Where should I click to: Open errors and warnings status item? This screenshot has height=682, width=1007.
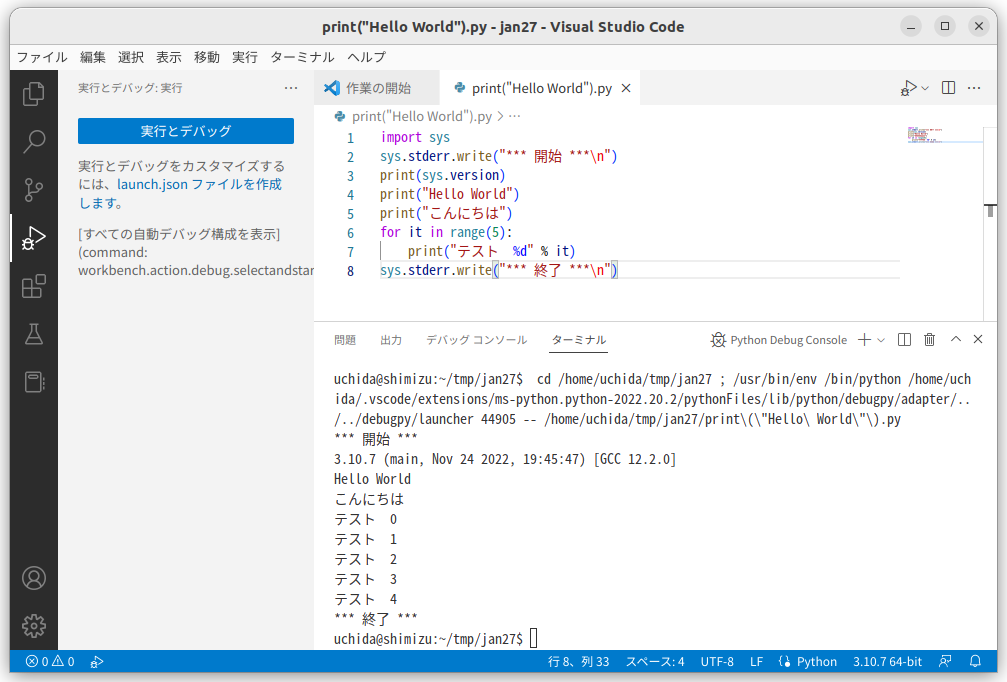[50, 661]
